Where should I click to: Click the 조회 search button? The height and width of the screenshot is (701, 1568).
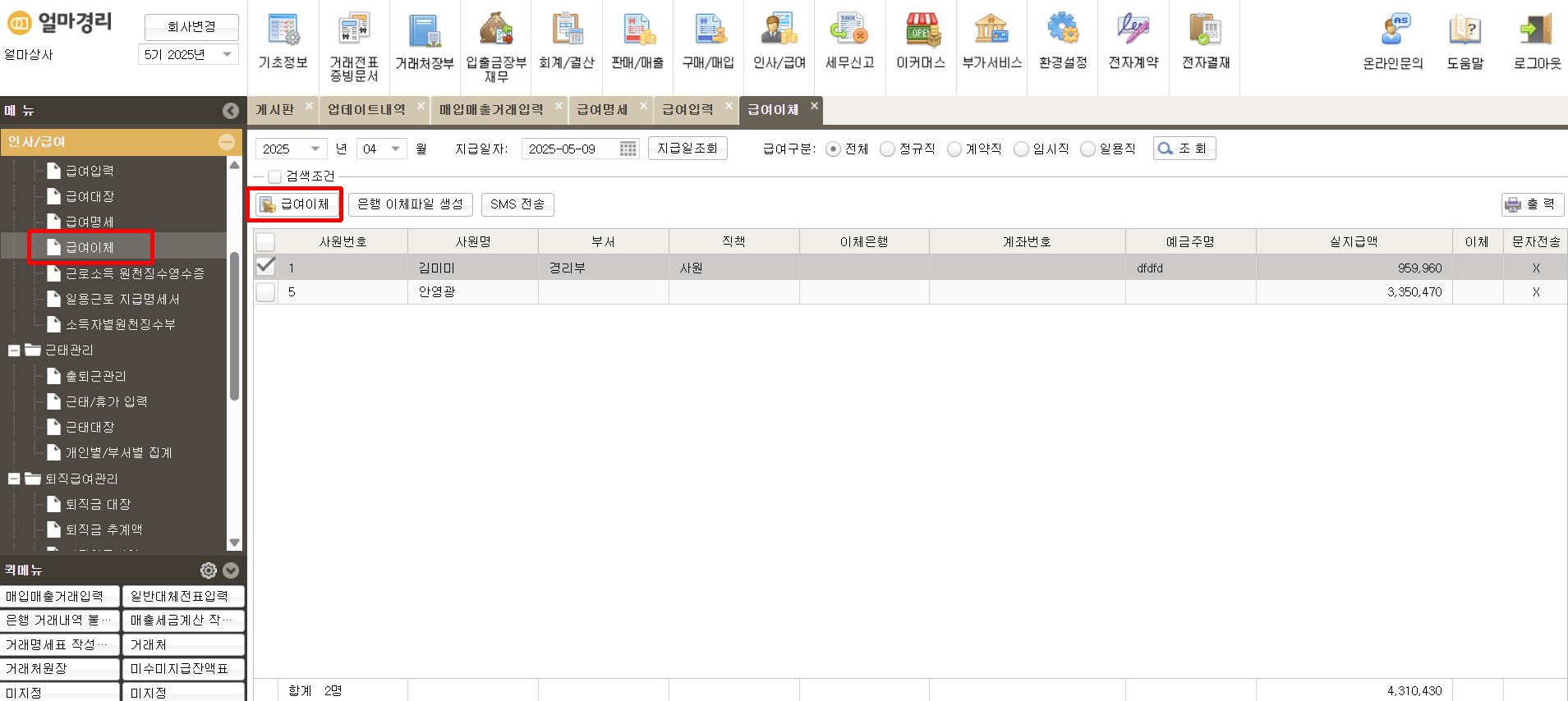[x=1184, y=149]
